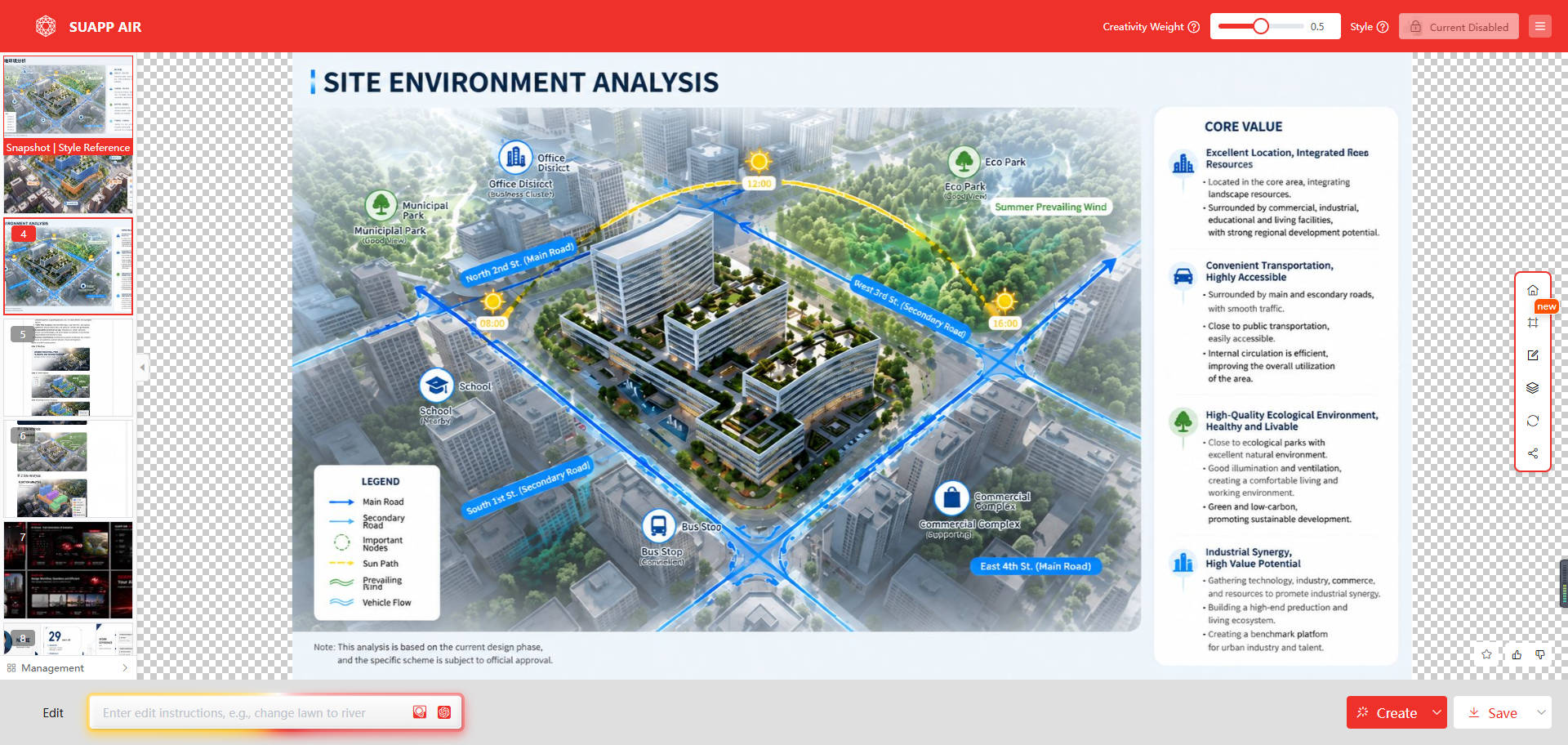Open the Creativity Weight help icon
The image size is (1568, 745).
(1194, 27)
